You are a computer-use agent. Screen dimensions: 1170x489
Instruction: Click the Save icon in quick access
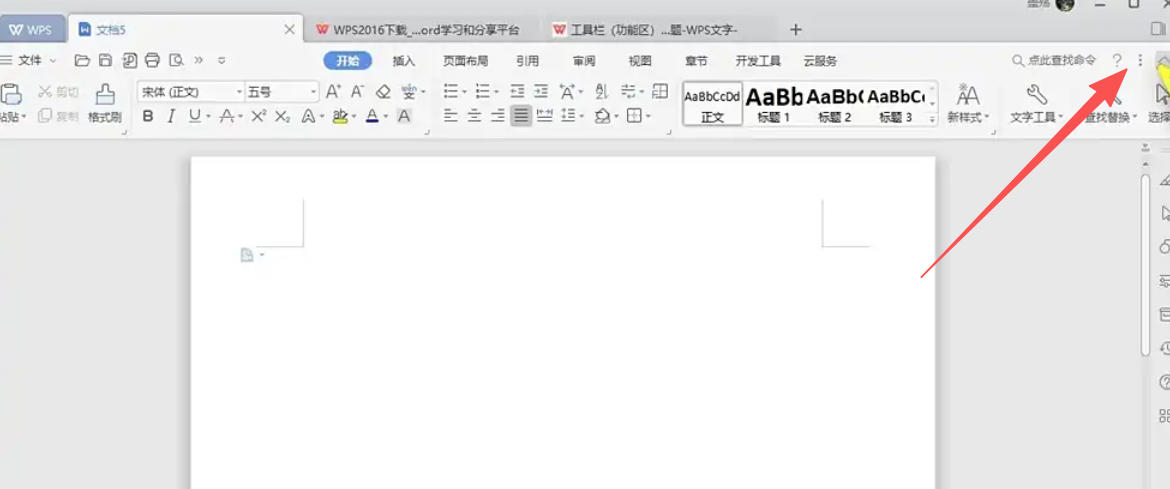(106, 60)
